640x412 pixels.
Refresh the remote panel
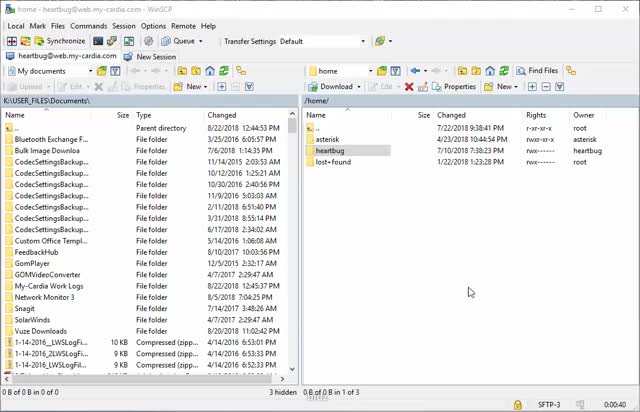(504, 71)
